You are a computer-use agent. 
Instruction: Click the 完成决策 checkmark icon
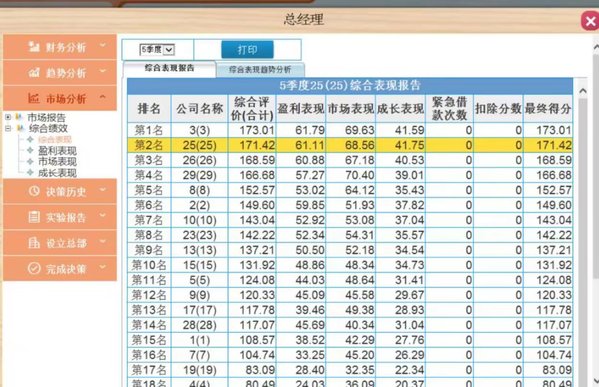click(x=34, y=268)
